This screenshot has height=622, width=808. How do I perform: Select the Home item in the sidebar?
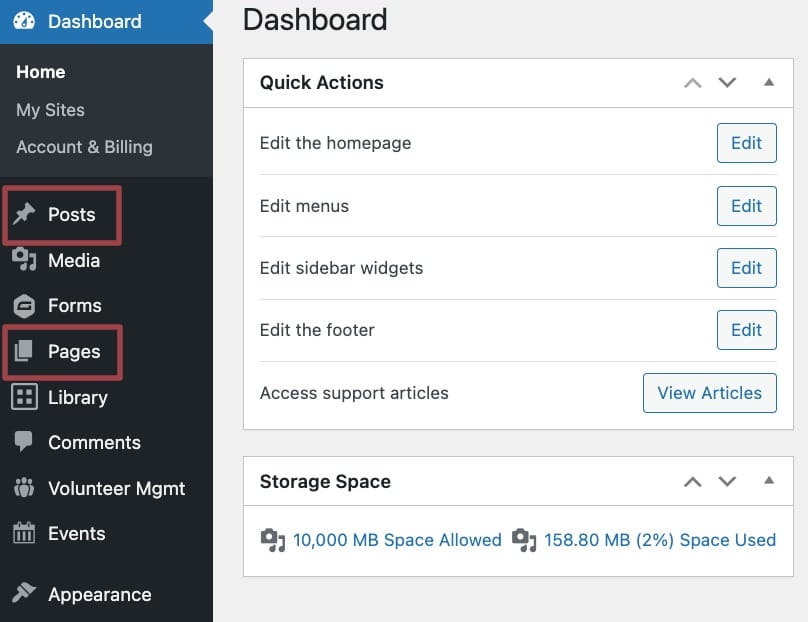[x=40, y=72]
